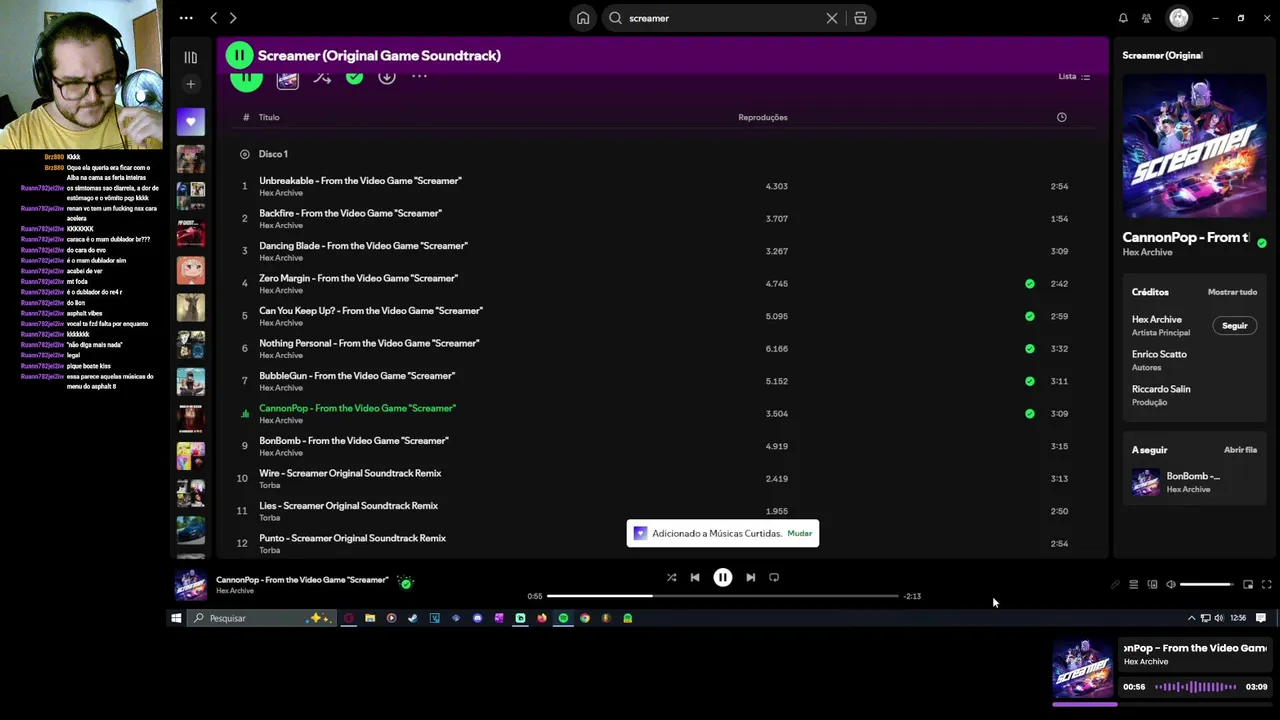Select Wire Remix track
This screenshot has width=1280, height=720.
pyautogui.click(x=660, y=478)
